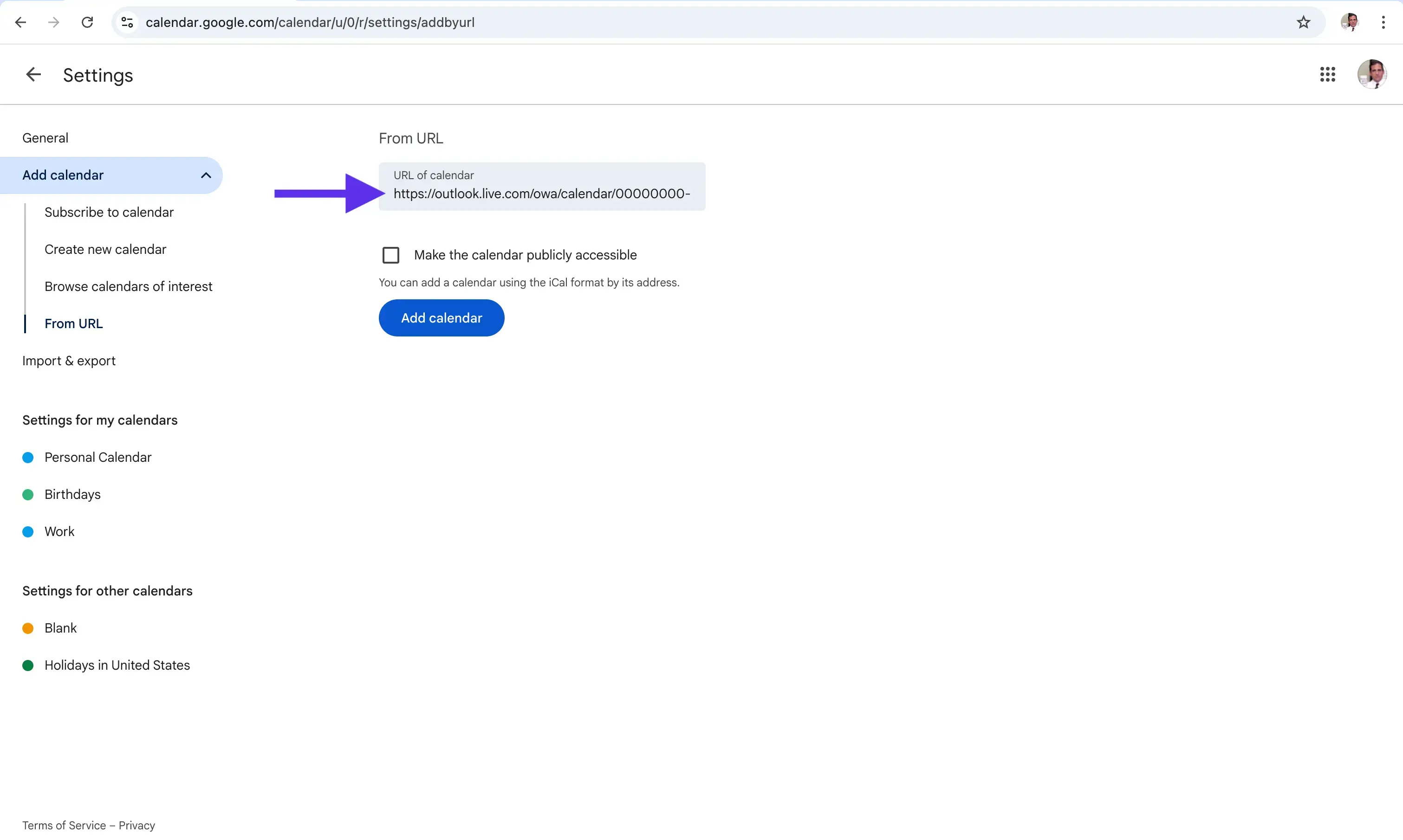Click the browser reload icon
The height and width of the screenshot is (840, 1403).
(87, 23)
